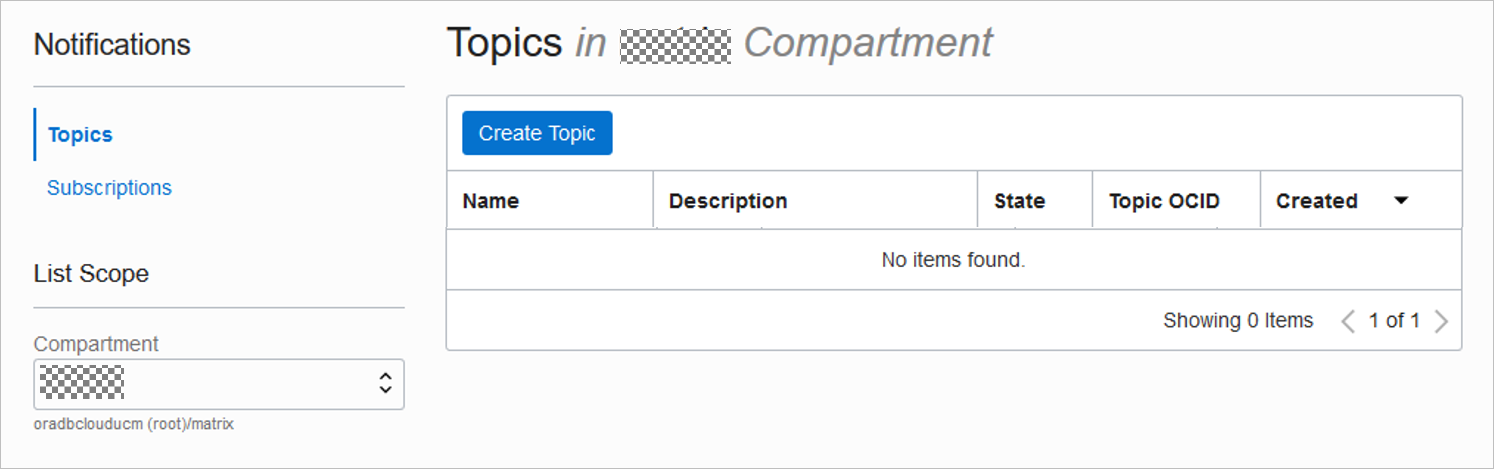Click the "Showing 0 Items" count text
The width and height of the screenshot is (1494, 469).
click(x=1238, y=321)
